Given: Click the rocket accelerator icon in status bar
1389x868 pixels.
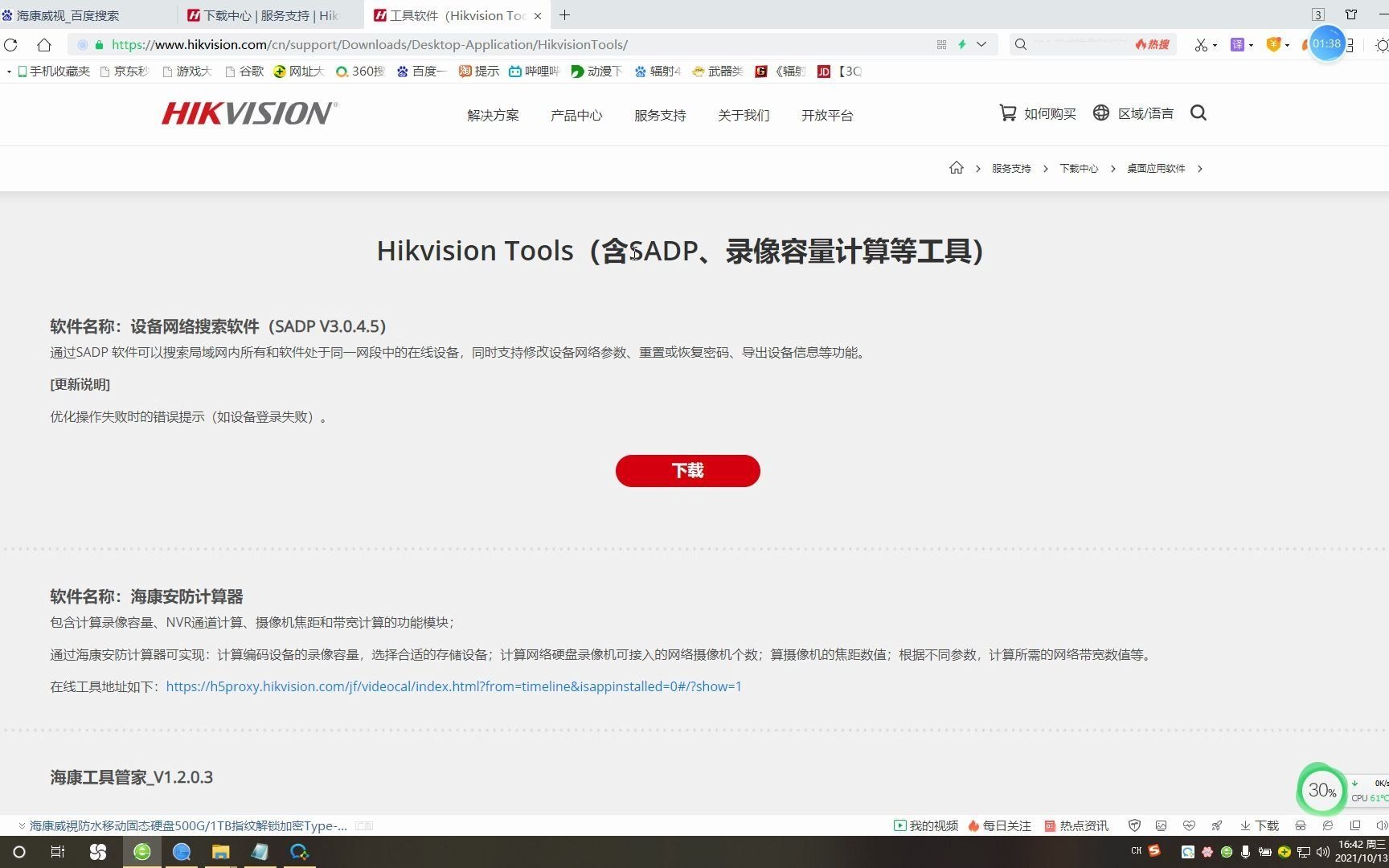Looking at the screenshot, I should (x=1217, y=825).
